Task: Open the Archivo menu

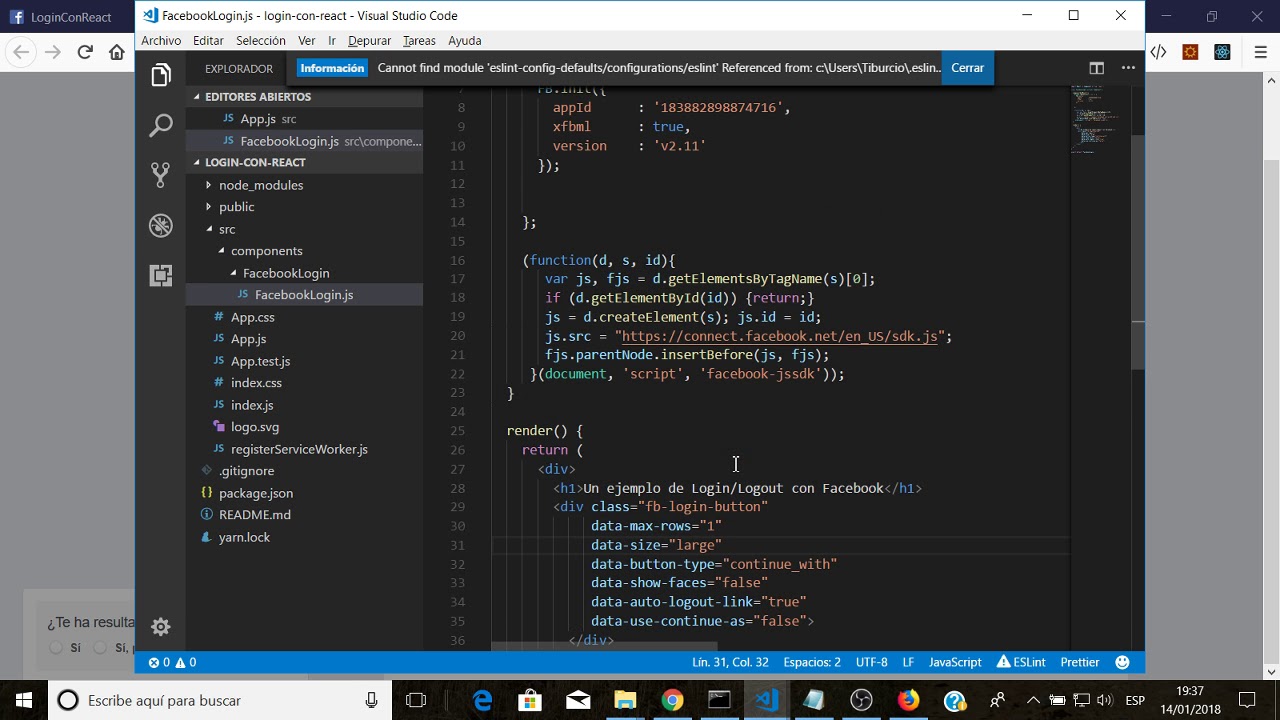Action: pyautogui.click(x=161, y=41)
